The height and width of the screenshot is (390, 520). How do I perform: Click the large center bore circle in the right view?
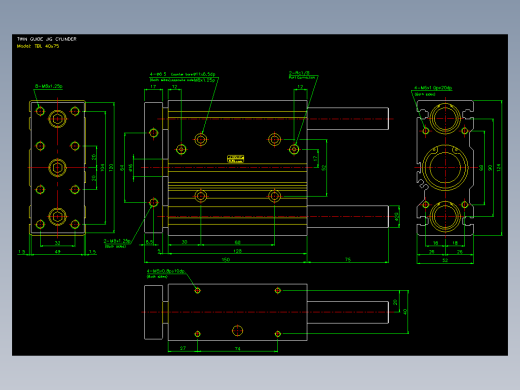click(445, 167)
